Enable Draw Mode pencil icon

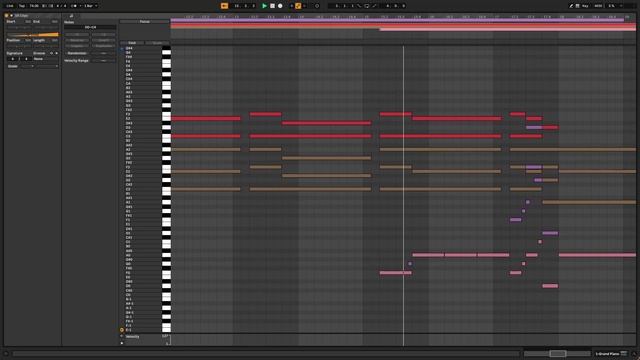[x=571, y=6]
